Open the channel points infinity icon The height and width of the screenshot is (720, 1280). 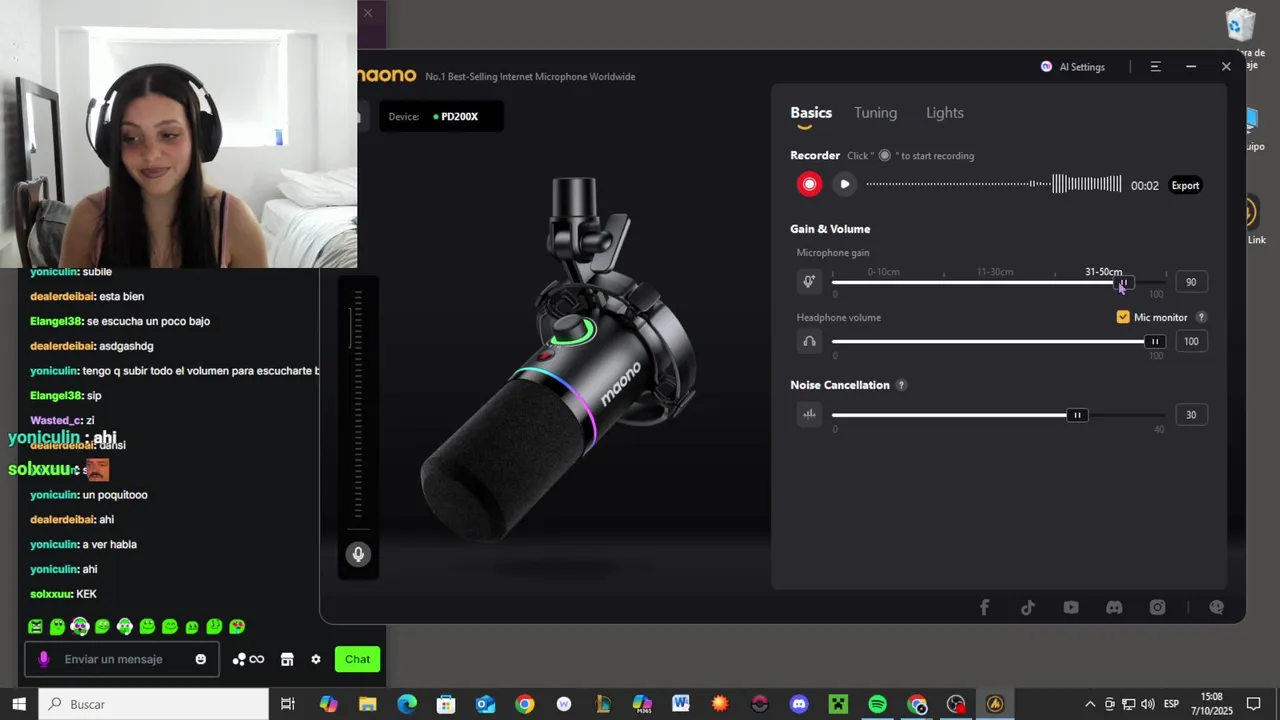[249, 659]
